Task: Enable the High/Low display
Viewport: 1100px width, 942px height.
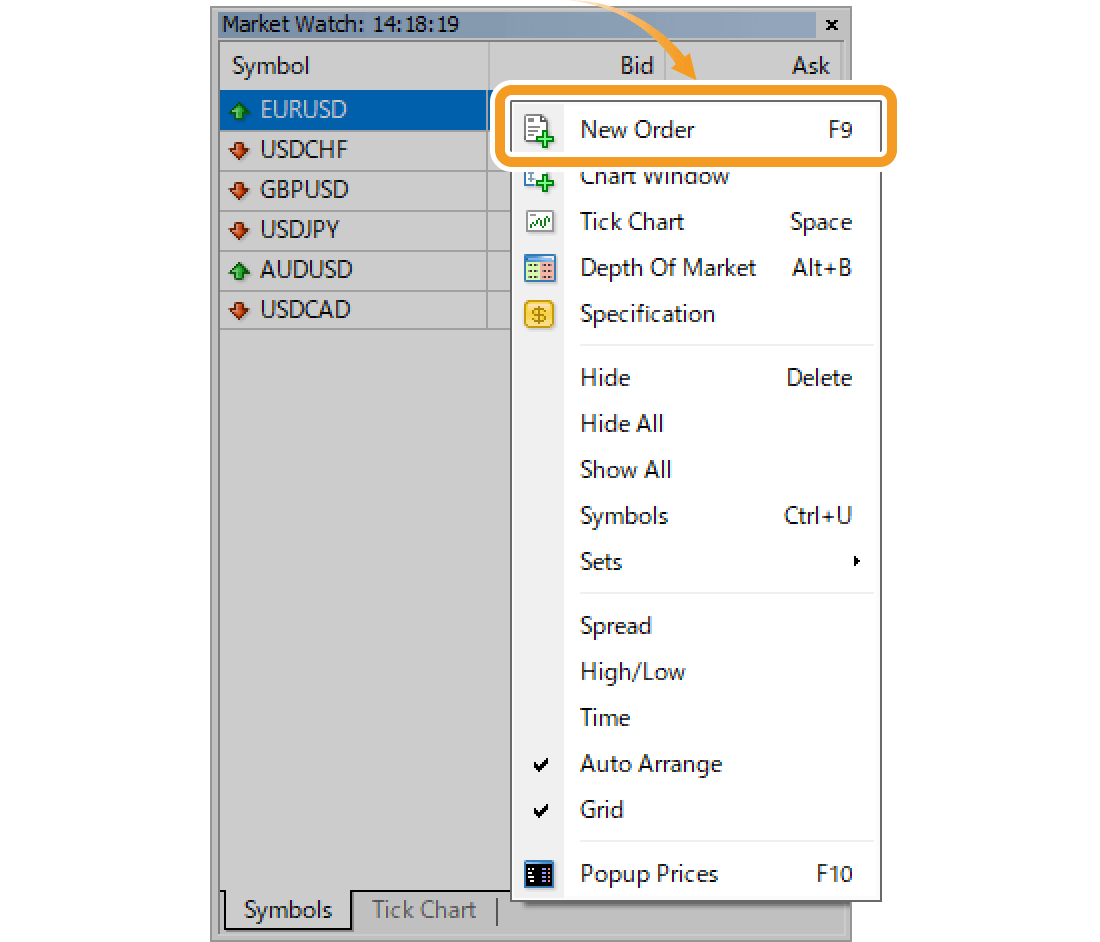Action: (632, 671)
